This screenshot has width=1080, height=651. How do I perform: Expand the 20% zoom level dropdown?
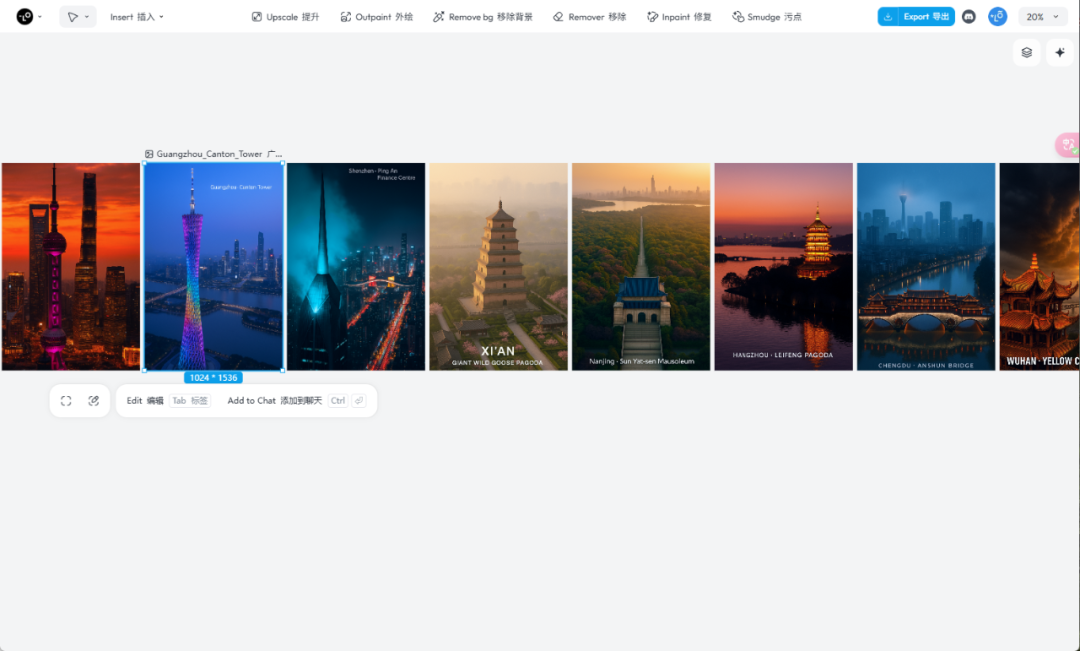(x=1042, y=17)
